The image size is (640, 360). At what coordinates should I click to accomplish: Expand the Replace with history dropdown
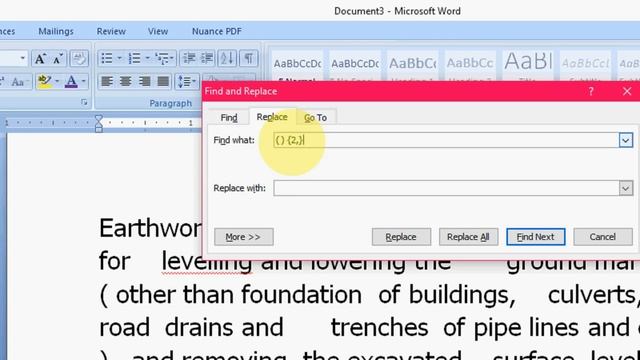(626, 188)
